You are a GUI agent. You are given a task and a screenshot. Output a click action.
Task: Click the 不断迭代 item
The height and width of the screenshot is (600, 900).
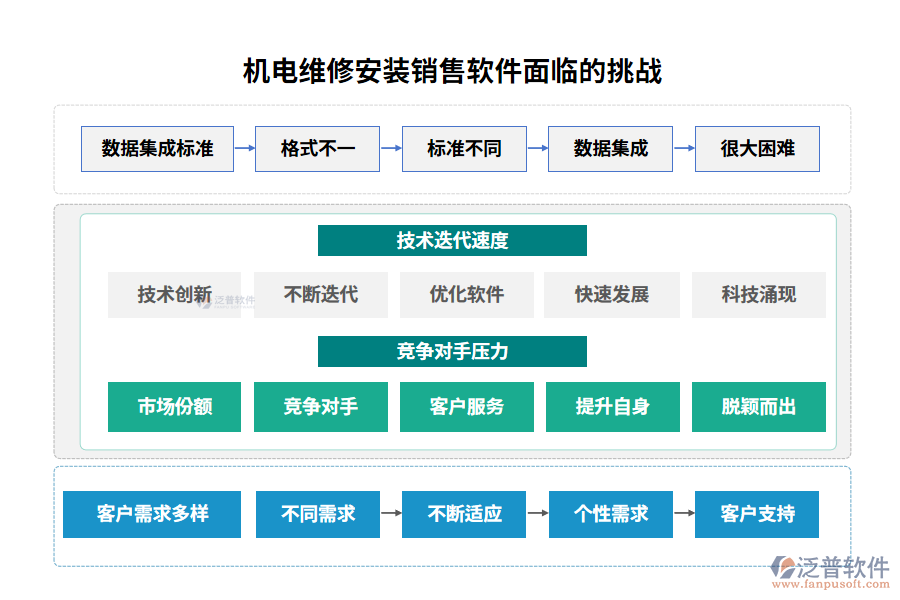320,294
